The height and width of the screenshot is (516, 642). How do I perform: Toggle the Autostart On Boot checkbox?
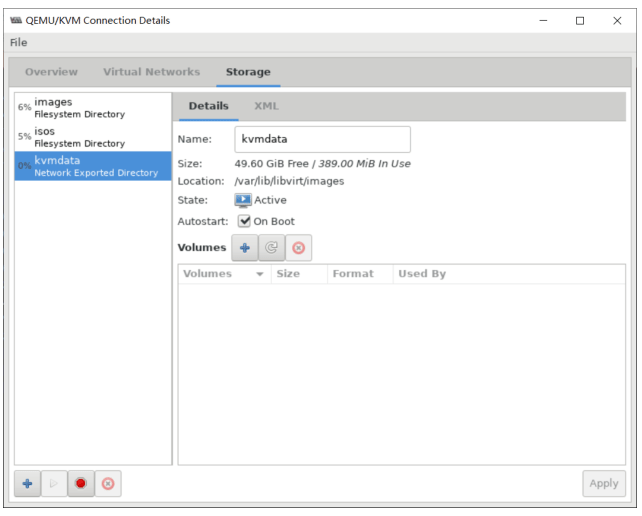244,221
